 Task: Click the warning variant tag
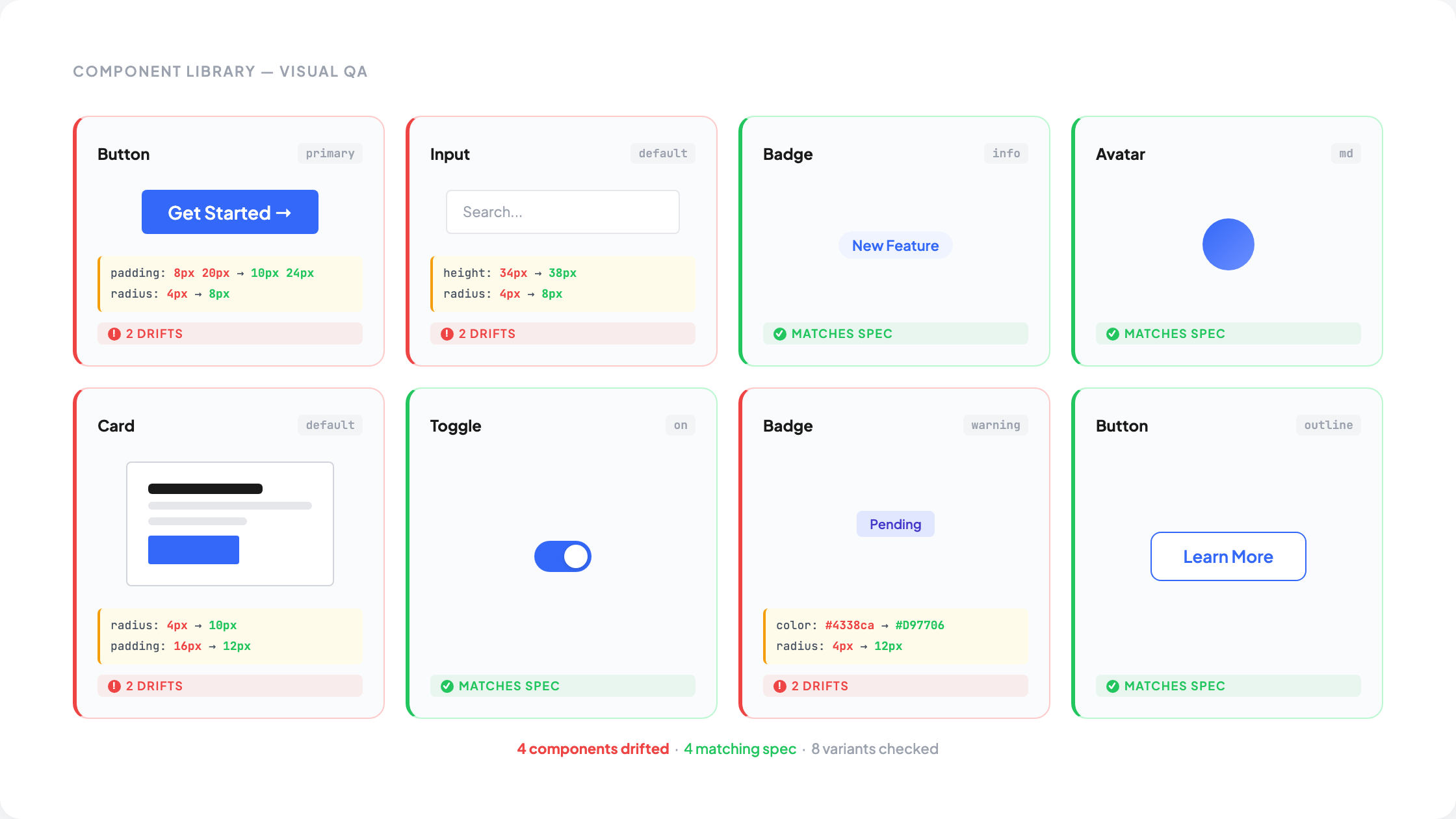click(996, 425)
